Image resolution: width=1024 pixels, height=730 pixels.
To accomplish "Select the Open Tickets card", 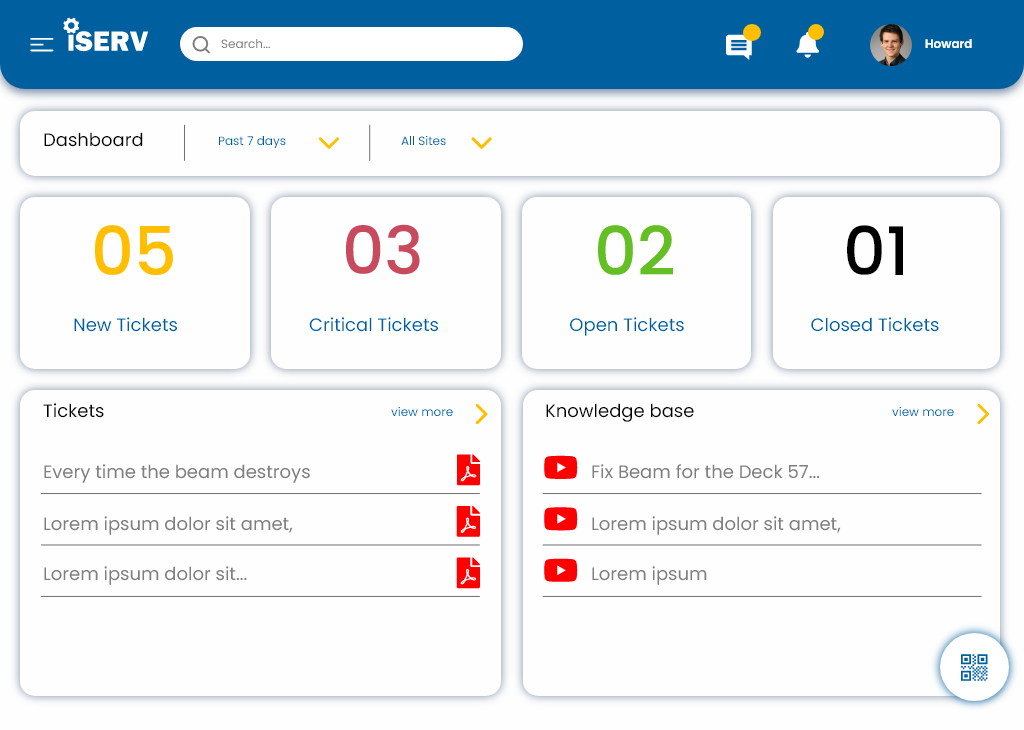I will [636, 283].
